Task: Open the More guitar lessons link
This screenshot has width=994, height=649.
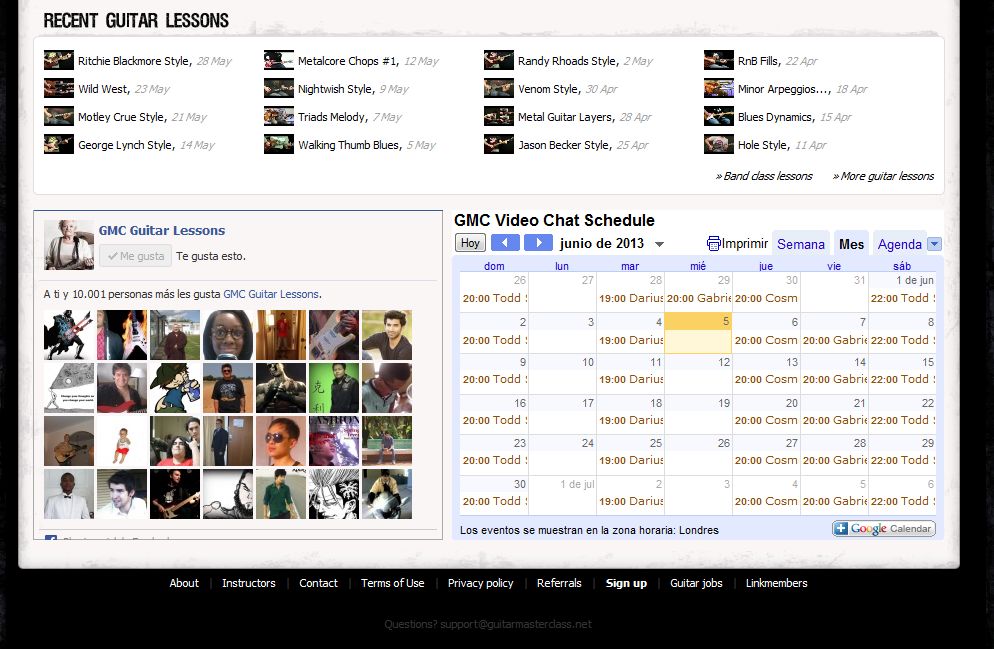Action: pos(883,176)
